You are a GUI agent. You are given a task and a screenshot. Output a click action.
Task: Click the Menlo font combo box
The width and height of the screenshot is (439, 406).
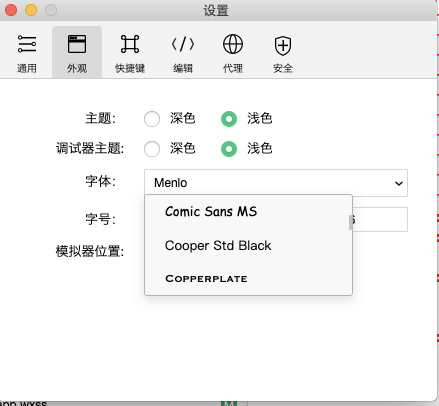click(276, 183)
